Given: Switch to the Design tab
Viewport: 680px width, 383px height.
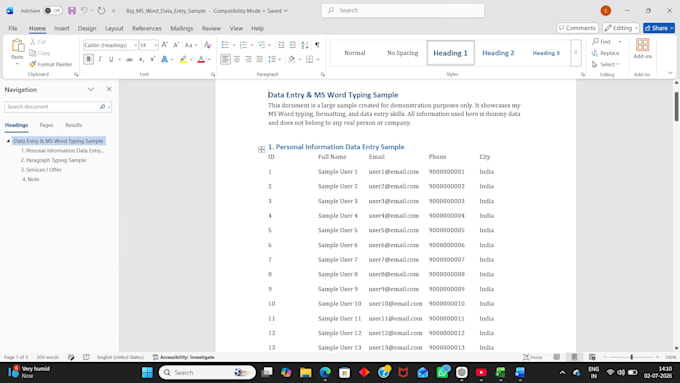Looking at the screenshot, I should coord(87,28).
